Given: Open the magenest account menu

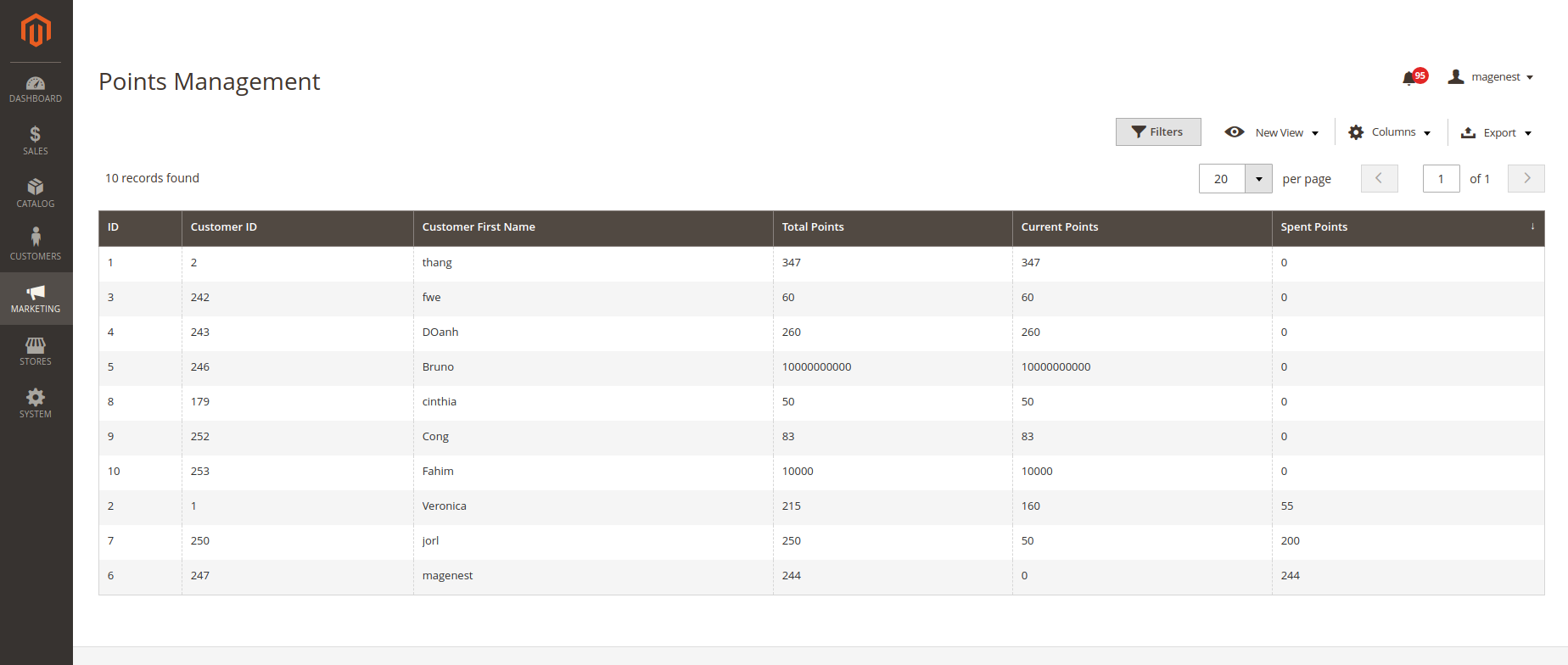Looking at the screenshot, I should 1491,77.
